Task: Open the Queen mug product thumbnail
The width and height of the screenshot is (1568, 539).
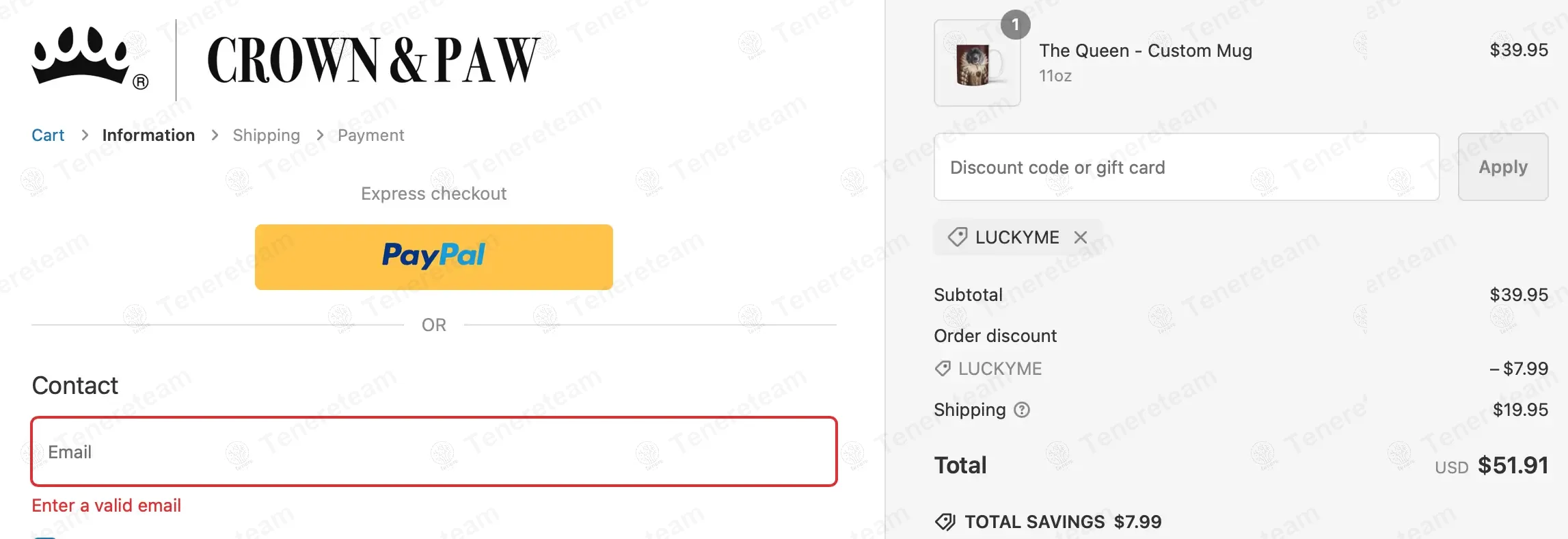Action: click(977, 64)
